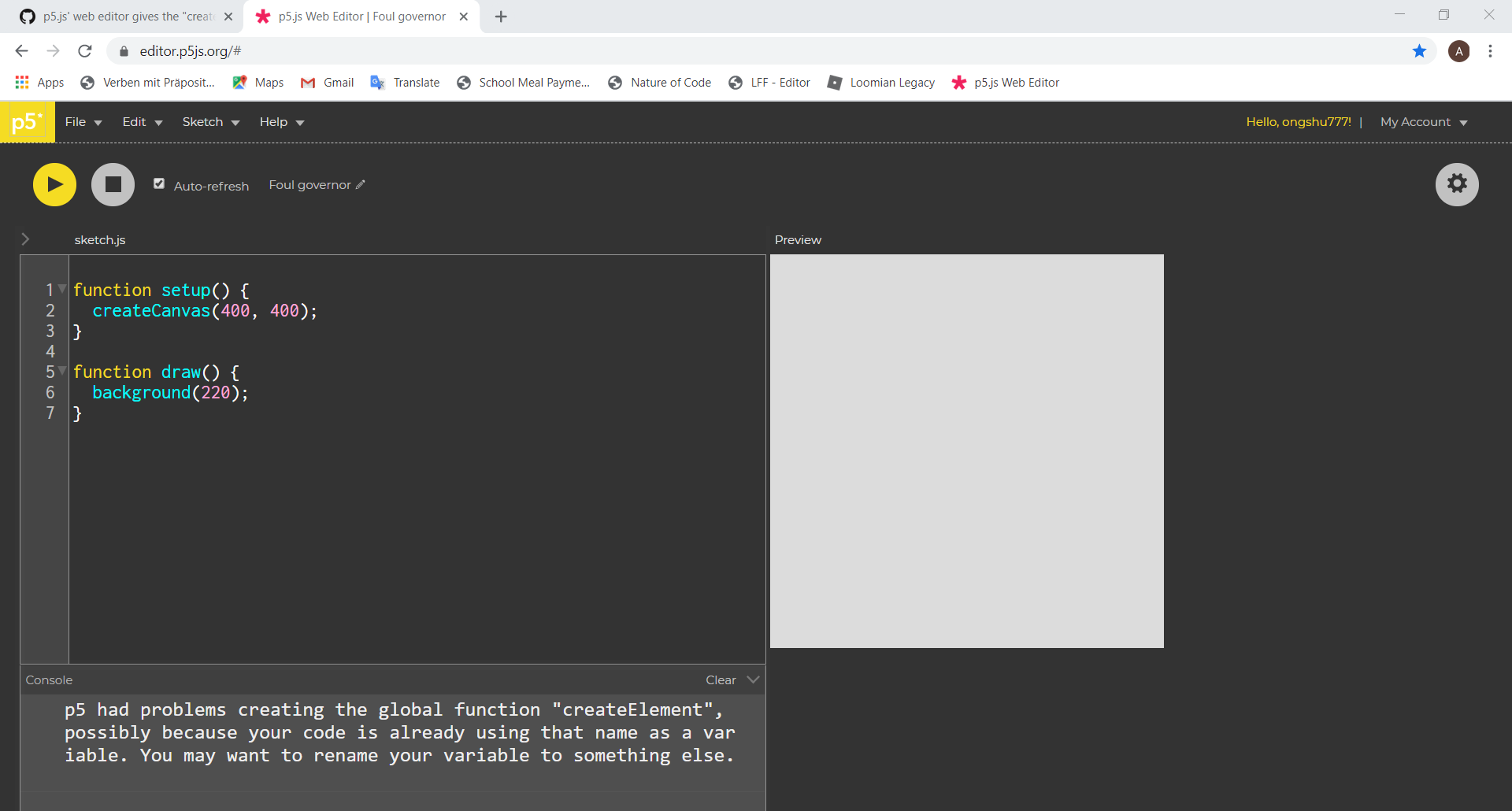Click the browser profile avatar
Image resolution: width=1512 pixels, height=811 pixels.
point(1460,50)
